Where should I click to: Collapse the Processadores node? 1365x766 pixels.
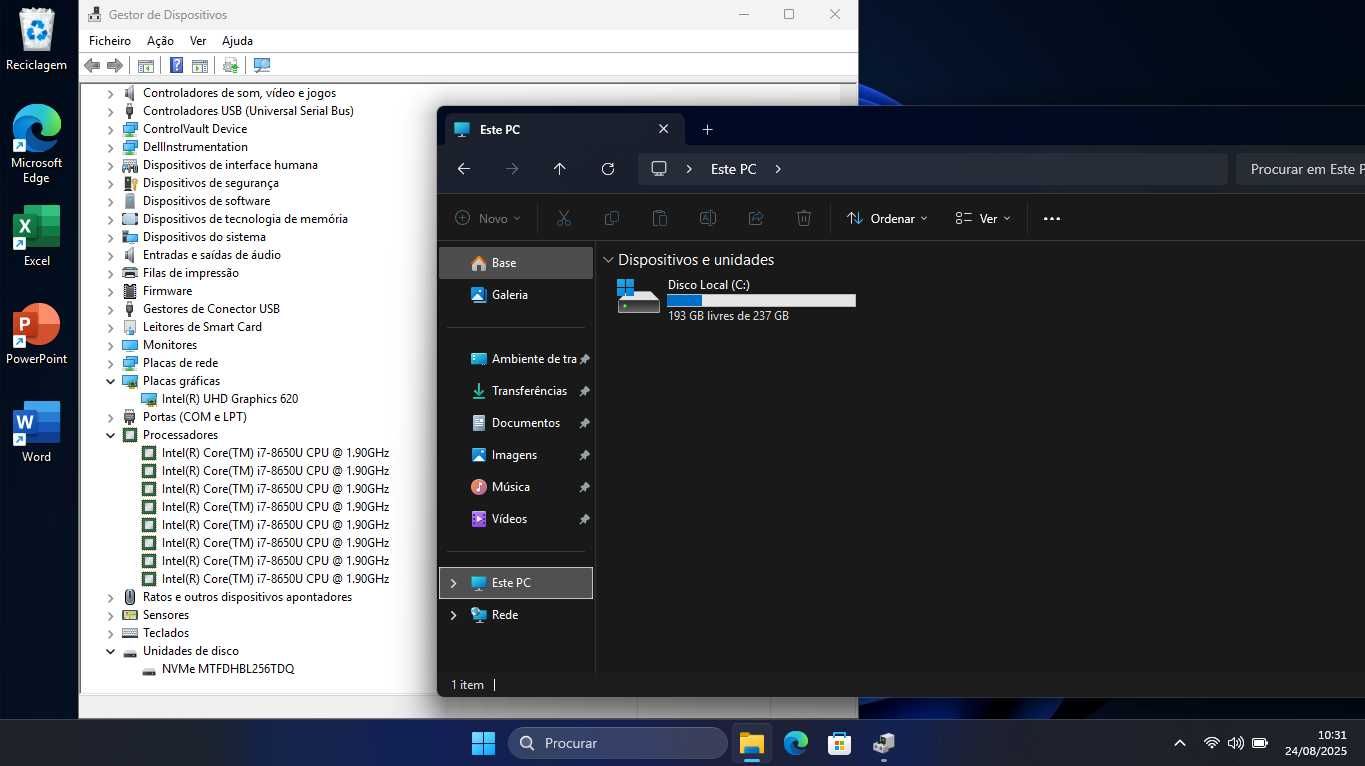tap(111, 435)
